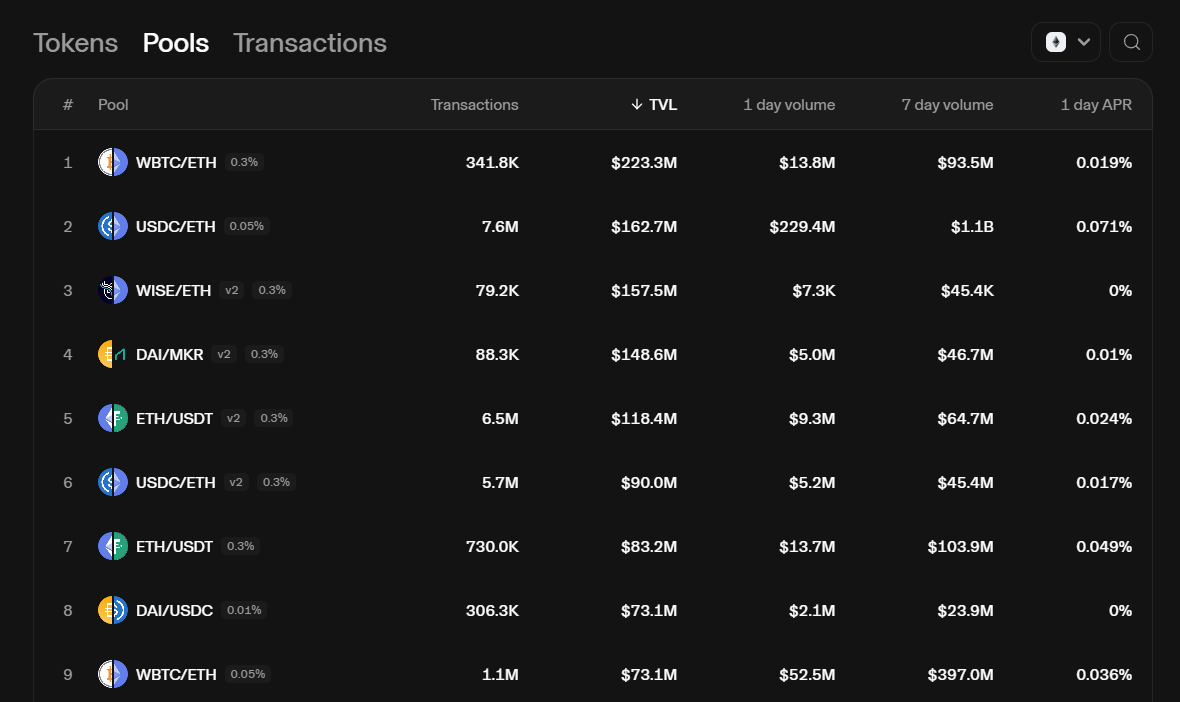Image resolution: width=1180 pixels, height=702 pixels.
Task: Click the Ethereum logo in network selector
Action: pyautogui.click(x=1055, y=42)
